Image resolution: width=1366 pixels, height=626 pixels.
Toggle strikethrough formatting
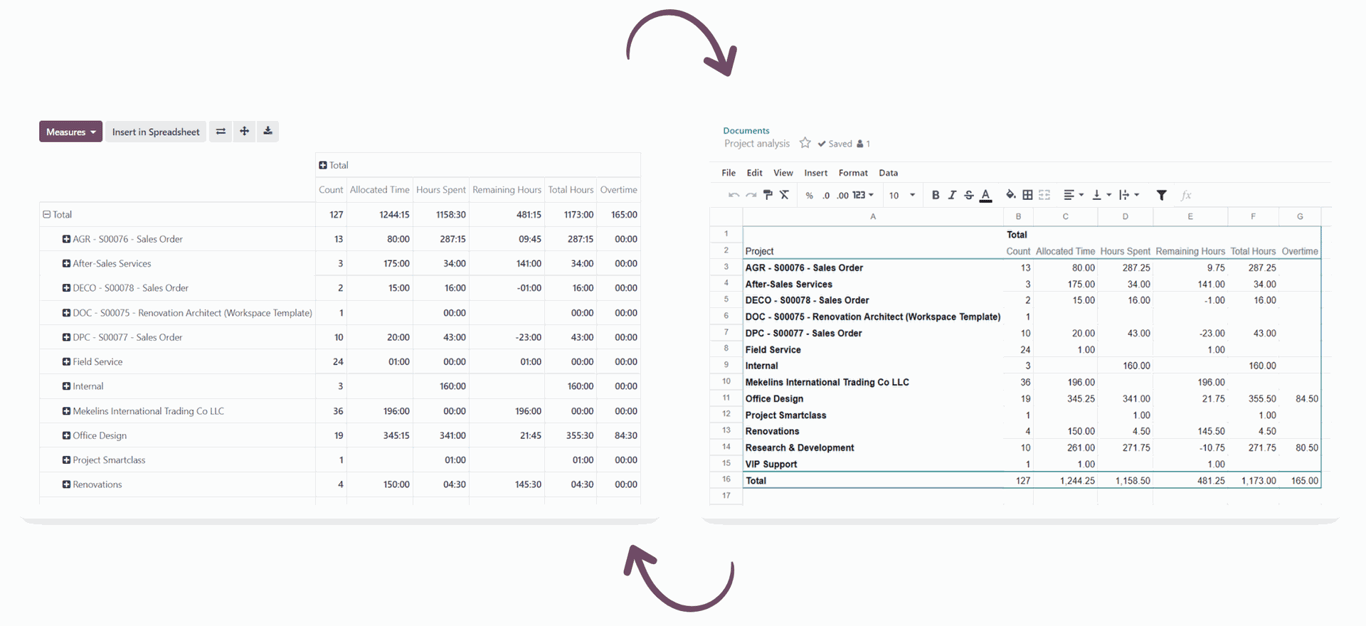969,194
